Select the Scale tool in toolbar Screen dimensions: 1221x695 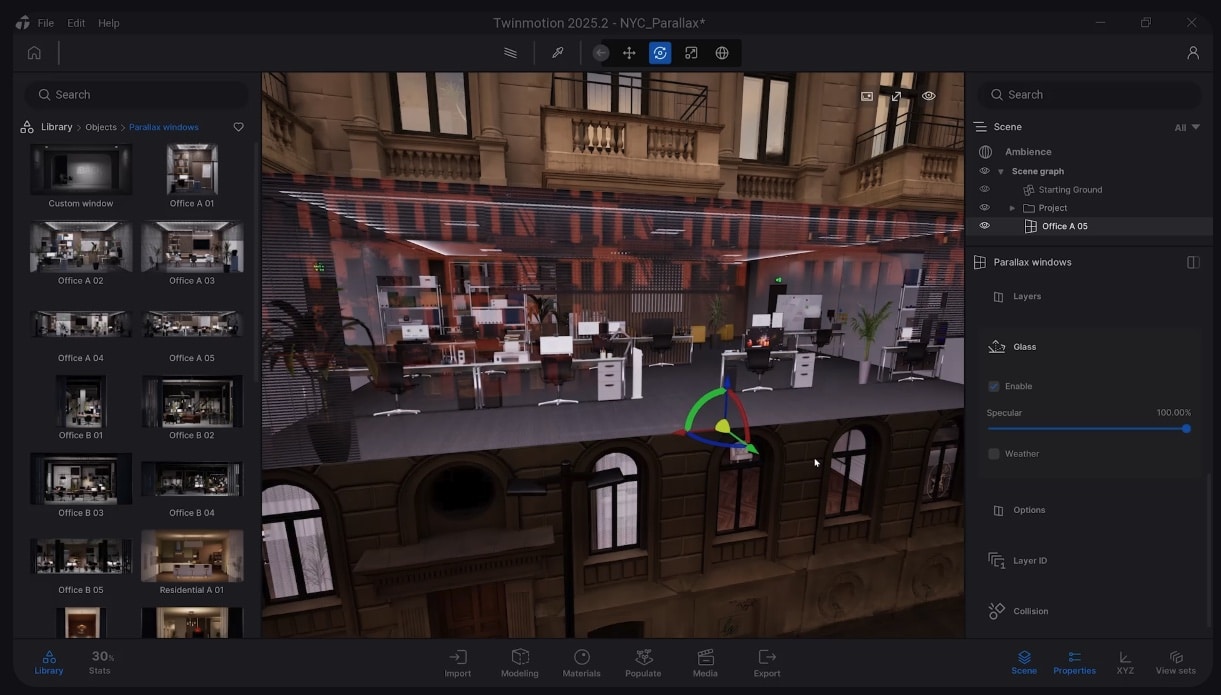click(691, 53)
